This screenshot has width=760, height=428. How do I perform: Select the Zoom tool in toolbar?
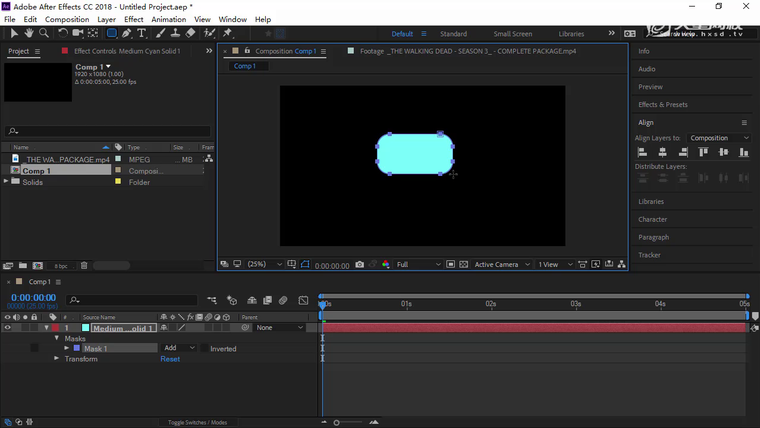(44, 33)
